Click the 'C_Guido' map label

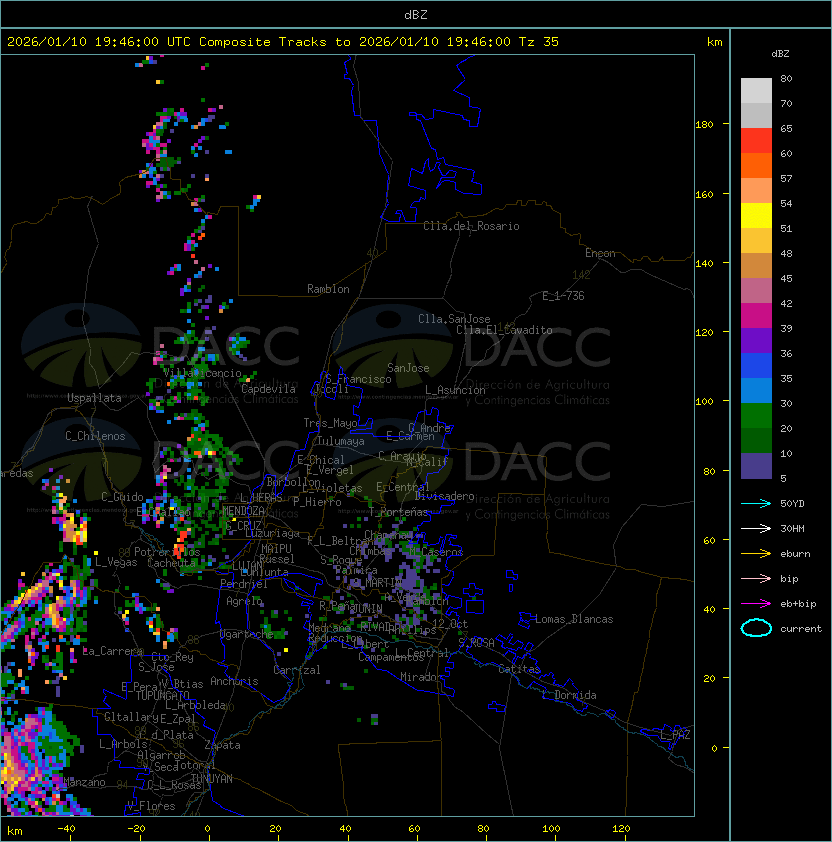pos(122,497)
